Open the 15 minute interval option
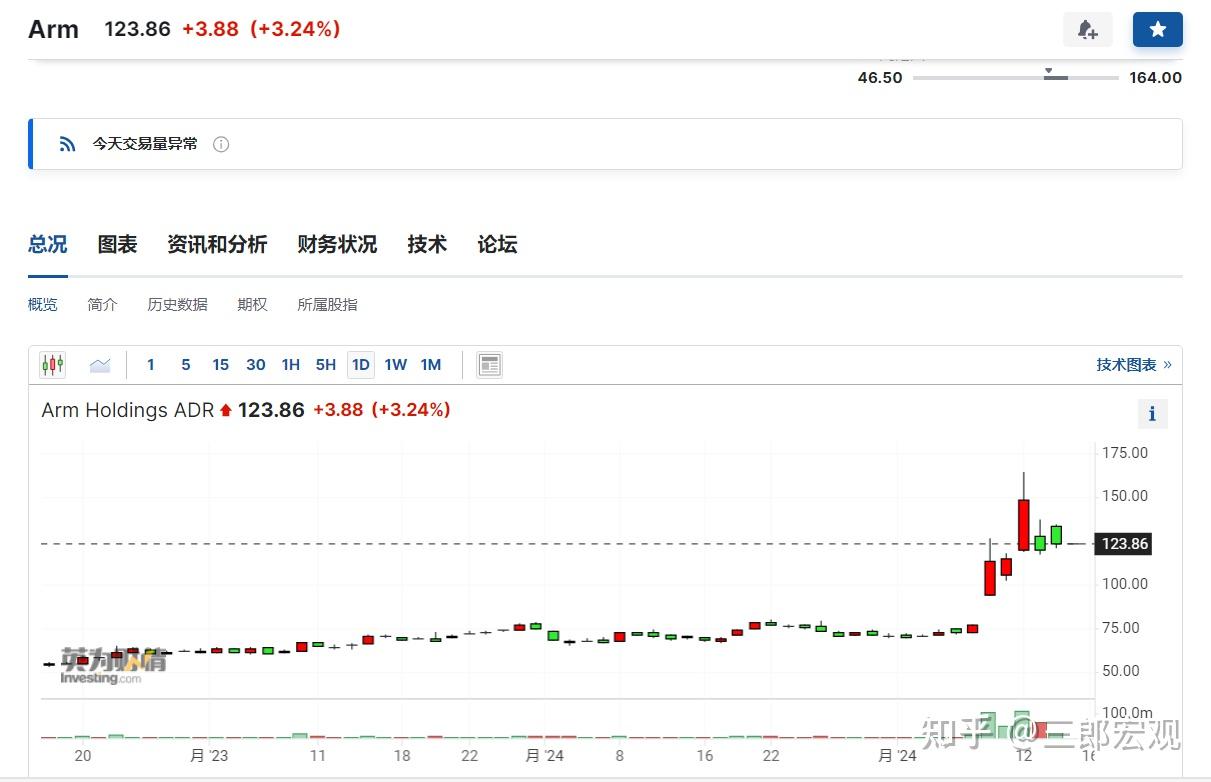Screen dimensions: 1211x782 click(x=220, y=364)
